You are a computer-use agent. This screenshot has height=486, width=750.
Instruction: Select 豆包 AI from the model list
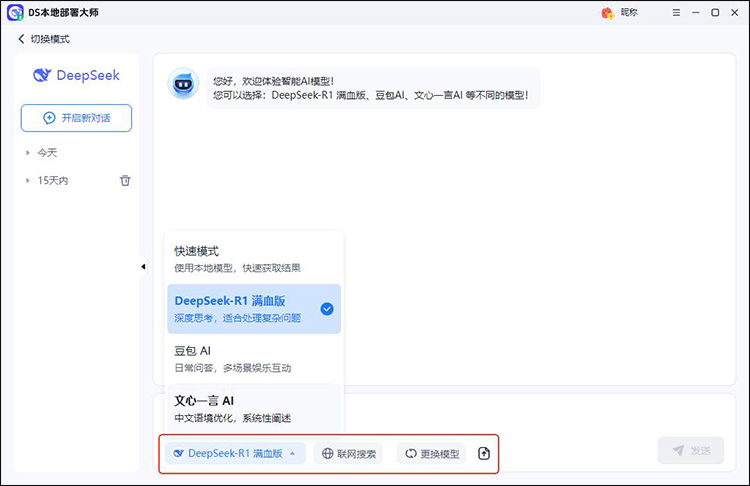point(254,359)
